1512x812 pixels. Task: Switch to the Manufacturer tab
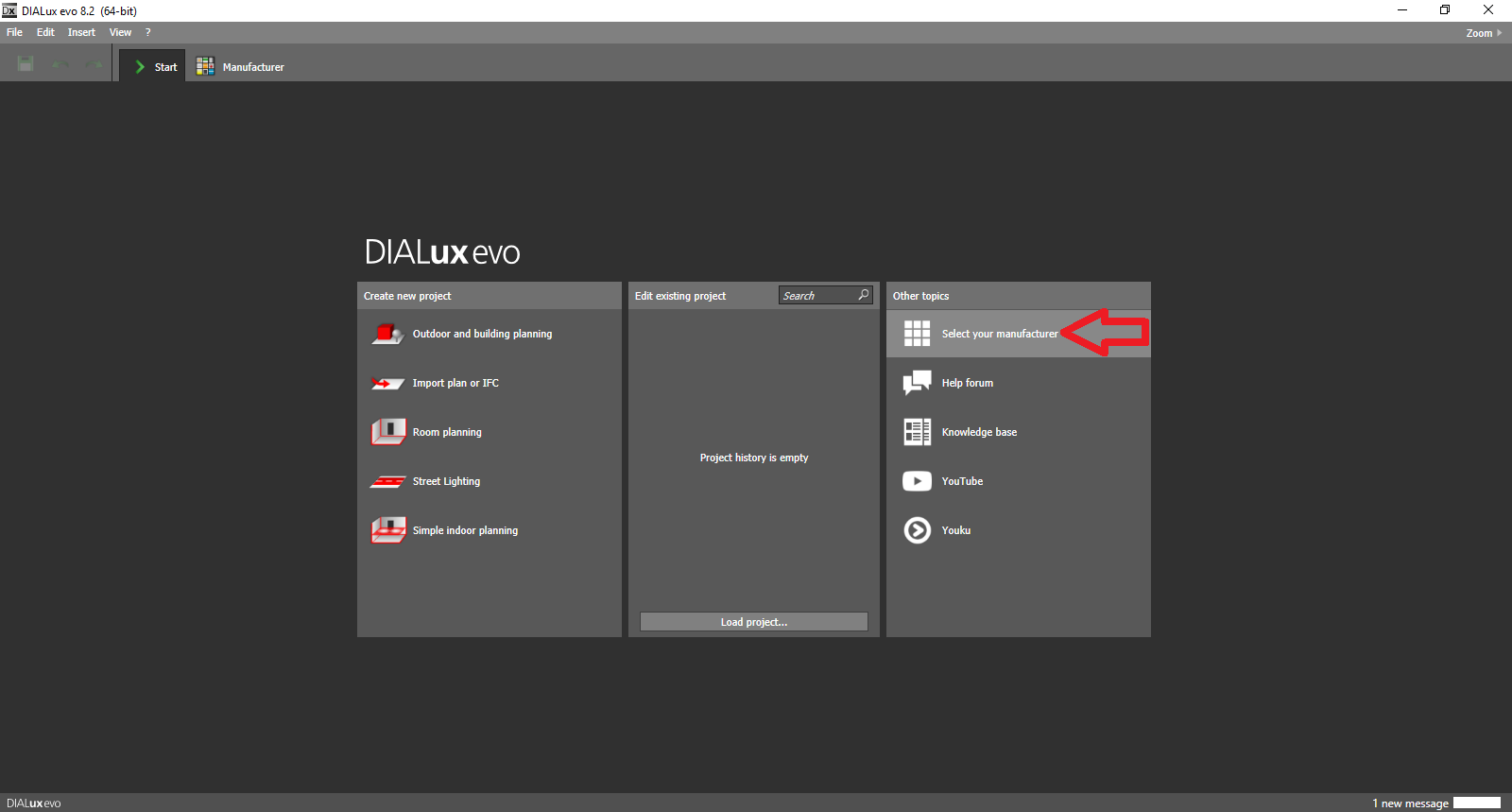(x=240, y=67)
